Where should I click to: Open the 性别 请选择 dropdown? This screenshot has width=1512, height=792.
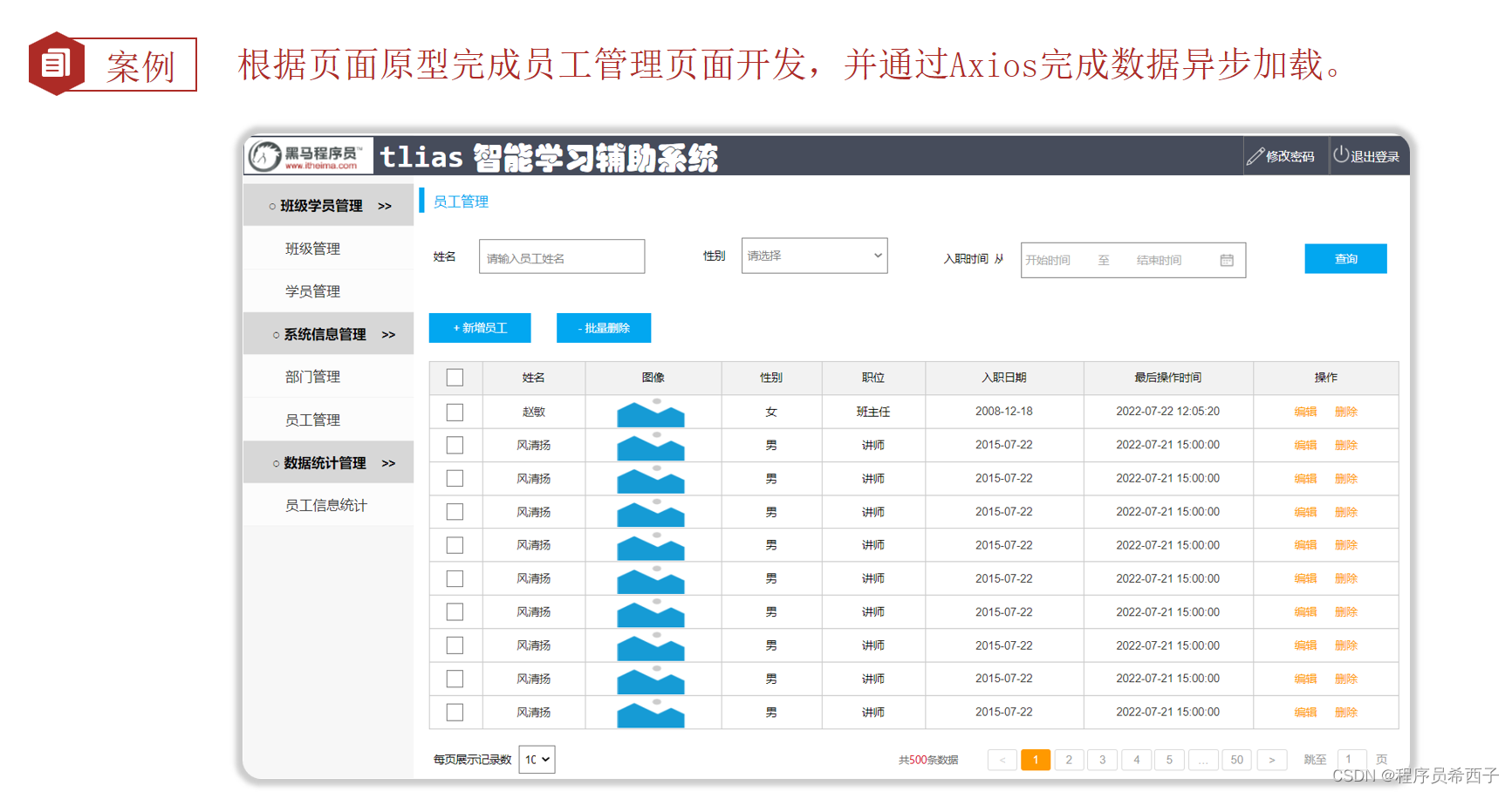(814, 256)
